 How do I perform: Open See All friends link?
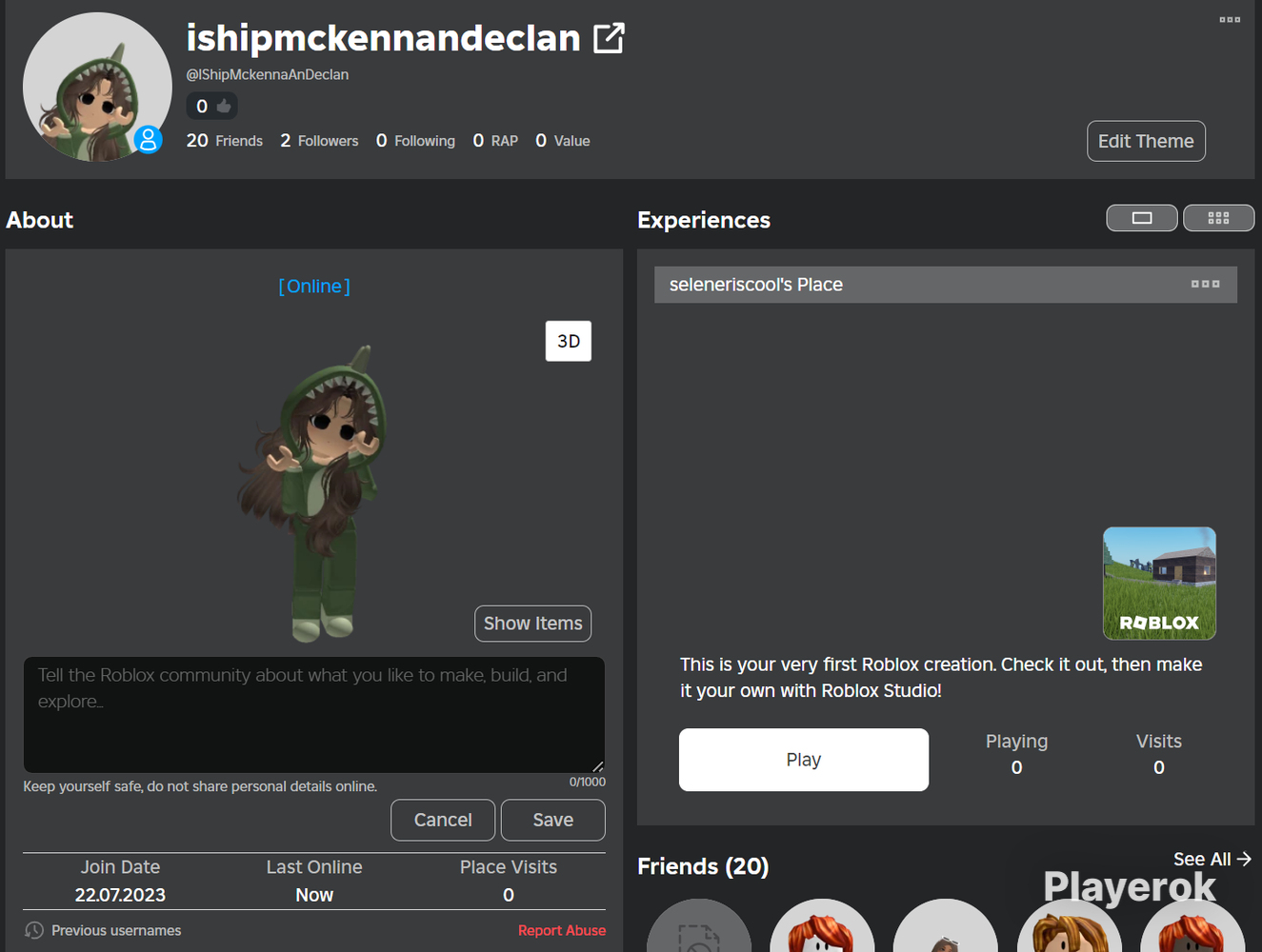(x=1212, y=859)
